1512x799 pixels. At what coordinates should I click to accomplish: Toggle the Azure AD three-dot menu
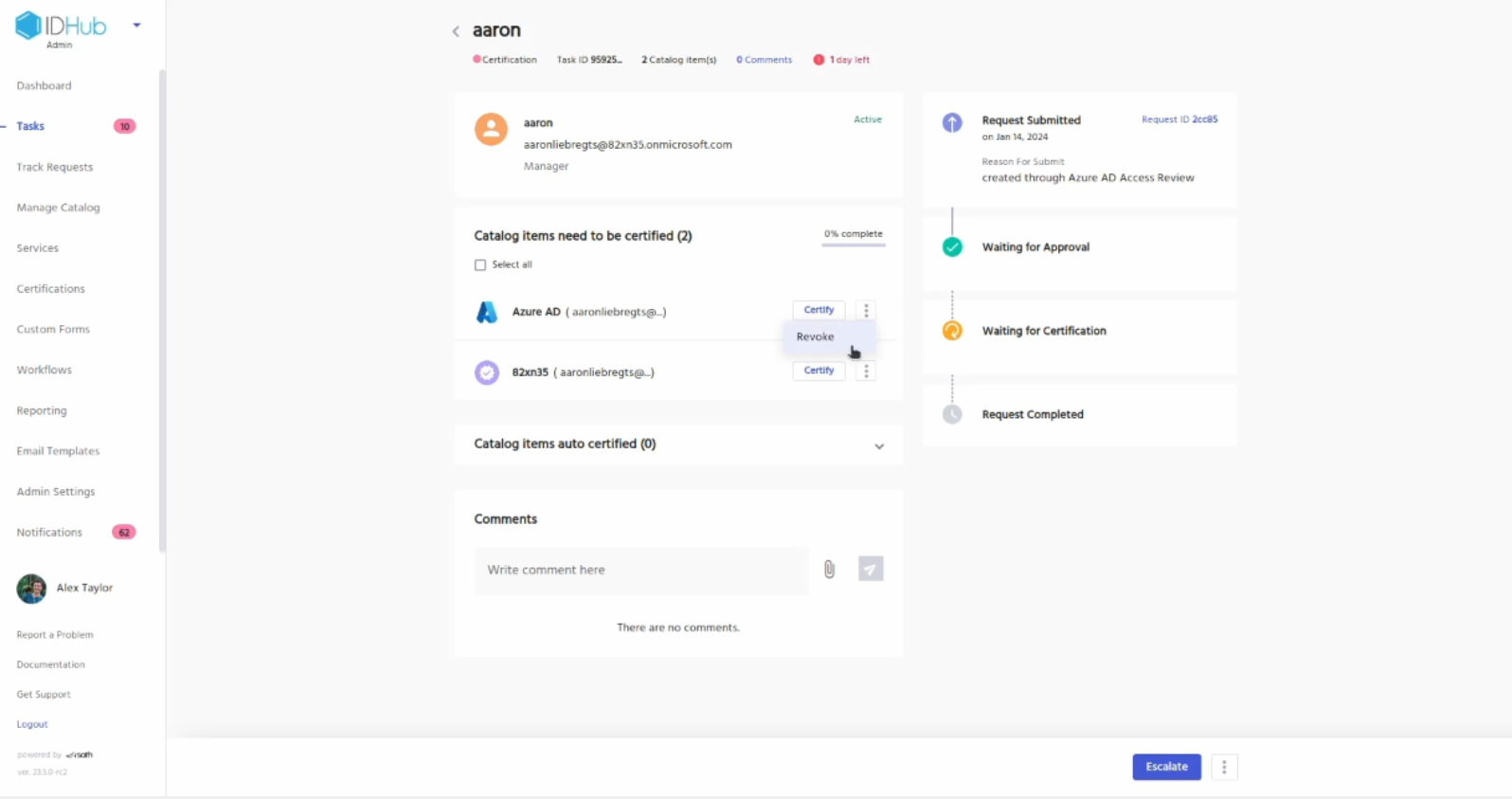[x=866, y=311]
